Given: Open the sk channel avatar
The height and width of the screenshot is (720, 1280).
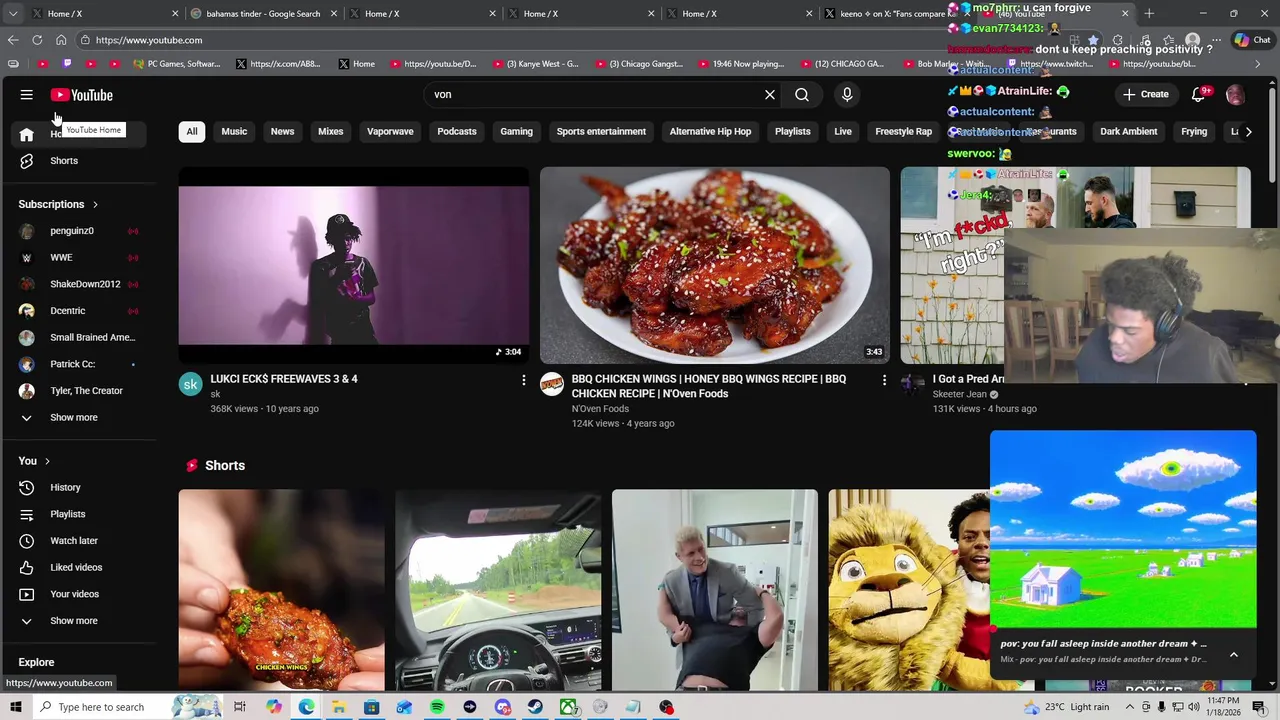Looking at the screenshot, I should pyautogui.click(x=191, y=384).
